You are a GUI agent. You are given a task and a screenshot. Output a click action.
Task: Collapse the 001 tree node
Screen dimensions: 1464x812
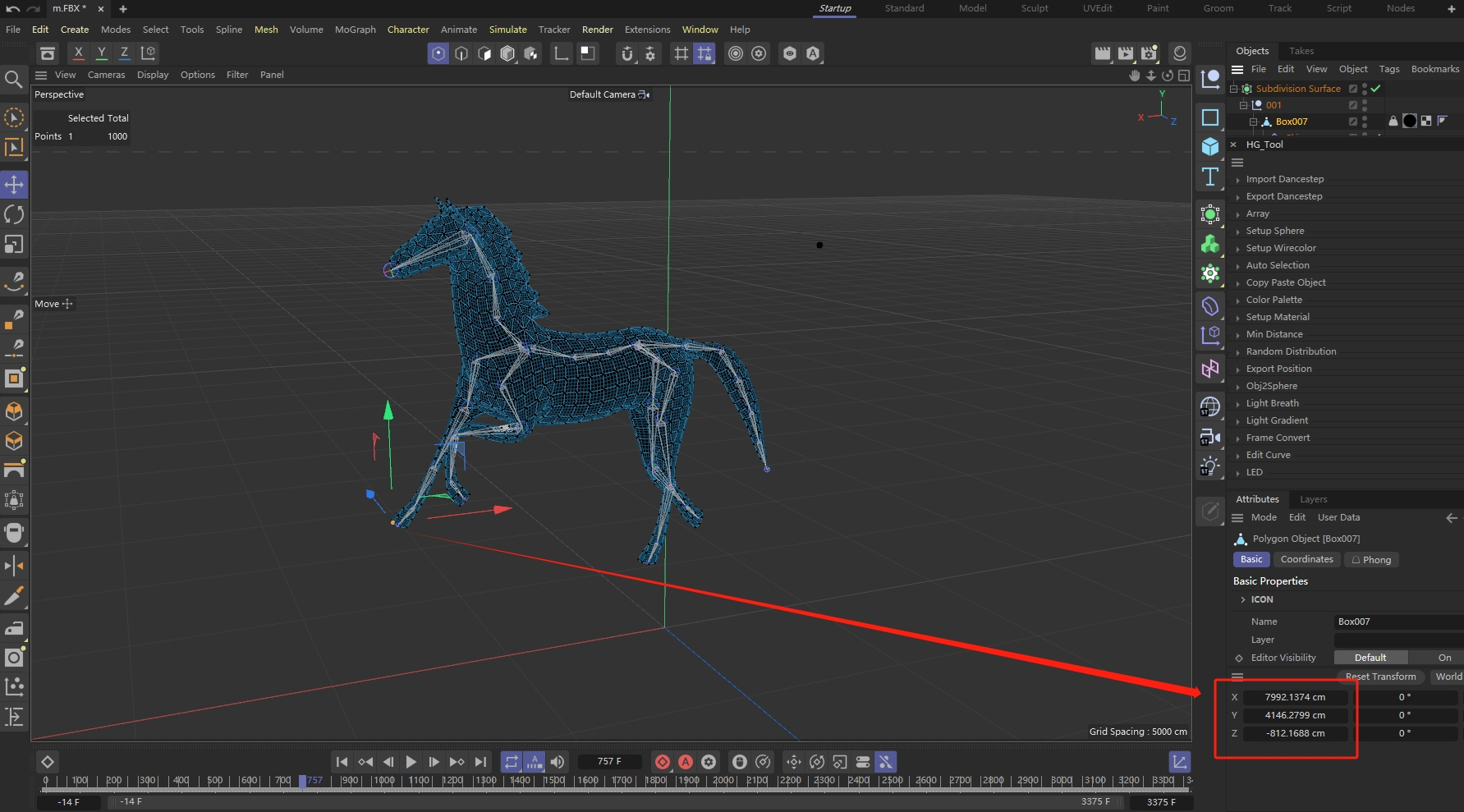[x=1243, y=105]
